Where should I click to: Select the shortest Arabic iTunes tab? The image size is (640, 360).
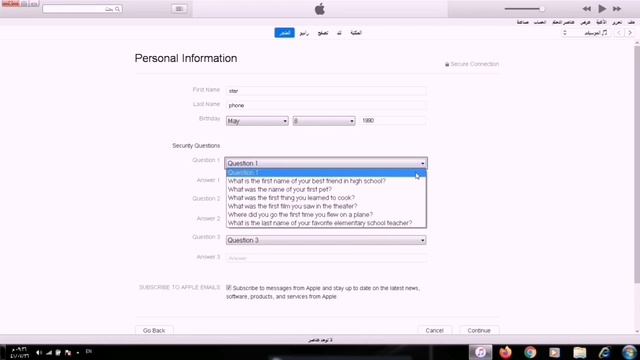click(339, 33)
